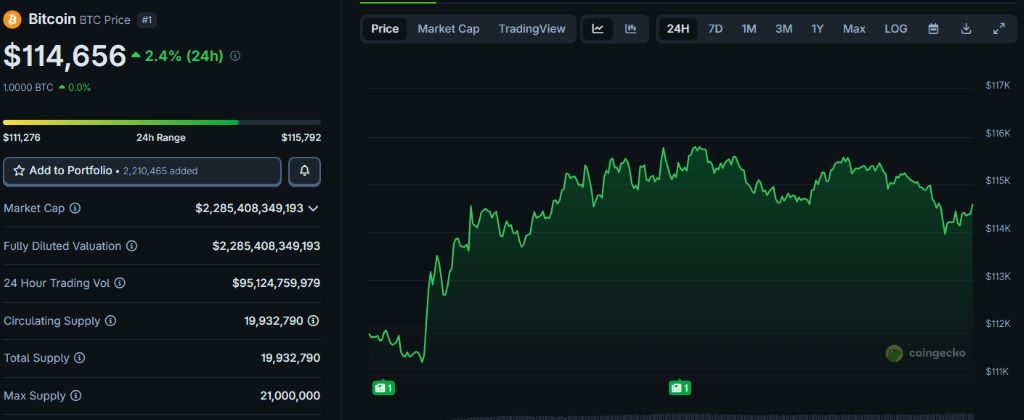Open the calendar date range picker
This screenshot has width=1024, height=420.
click(933, 29)
